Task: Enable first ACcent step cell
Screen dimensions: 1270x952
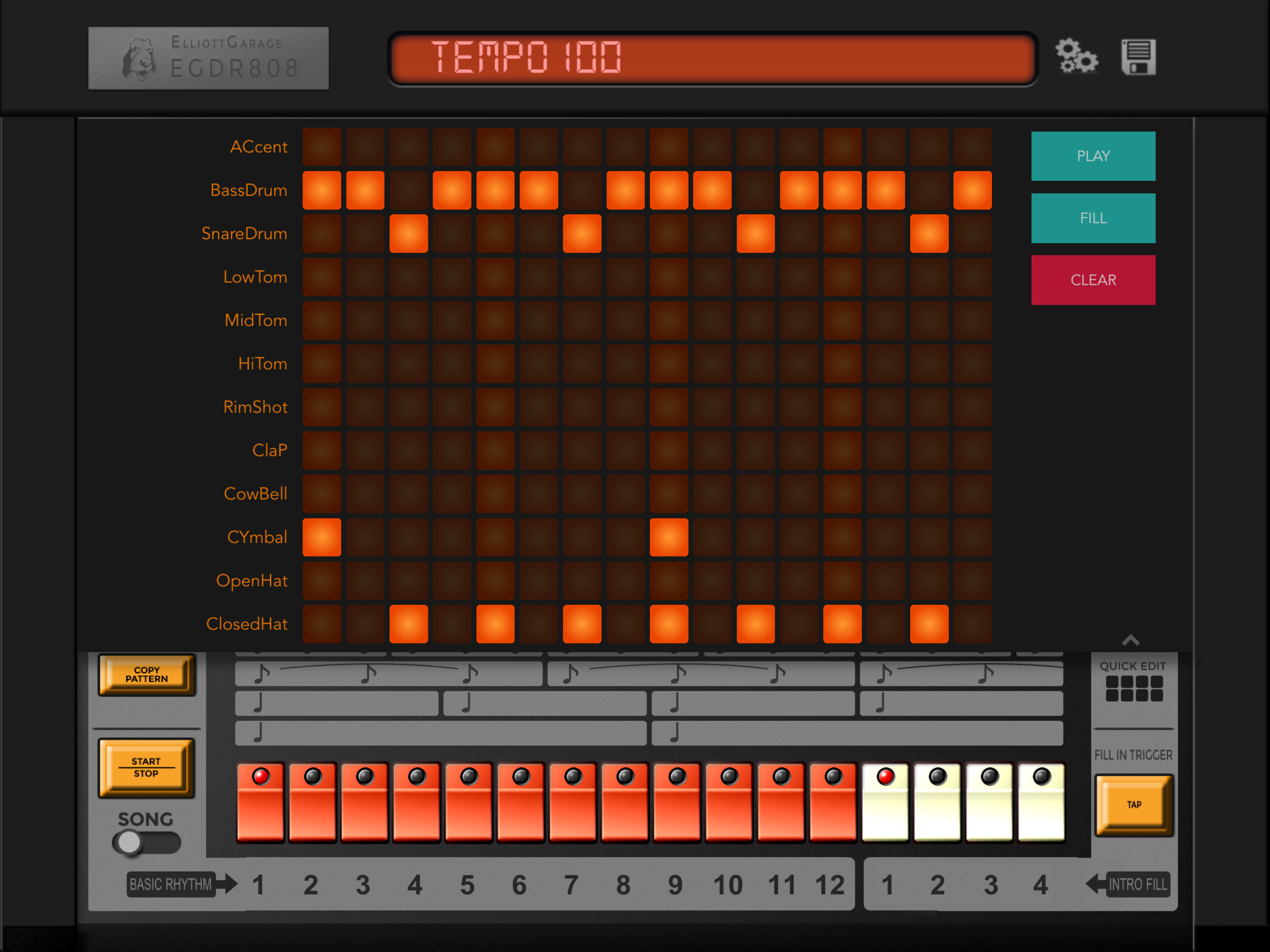Action: (322, 147)
